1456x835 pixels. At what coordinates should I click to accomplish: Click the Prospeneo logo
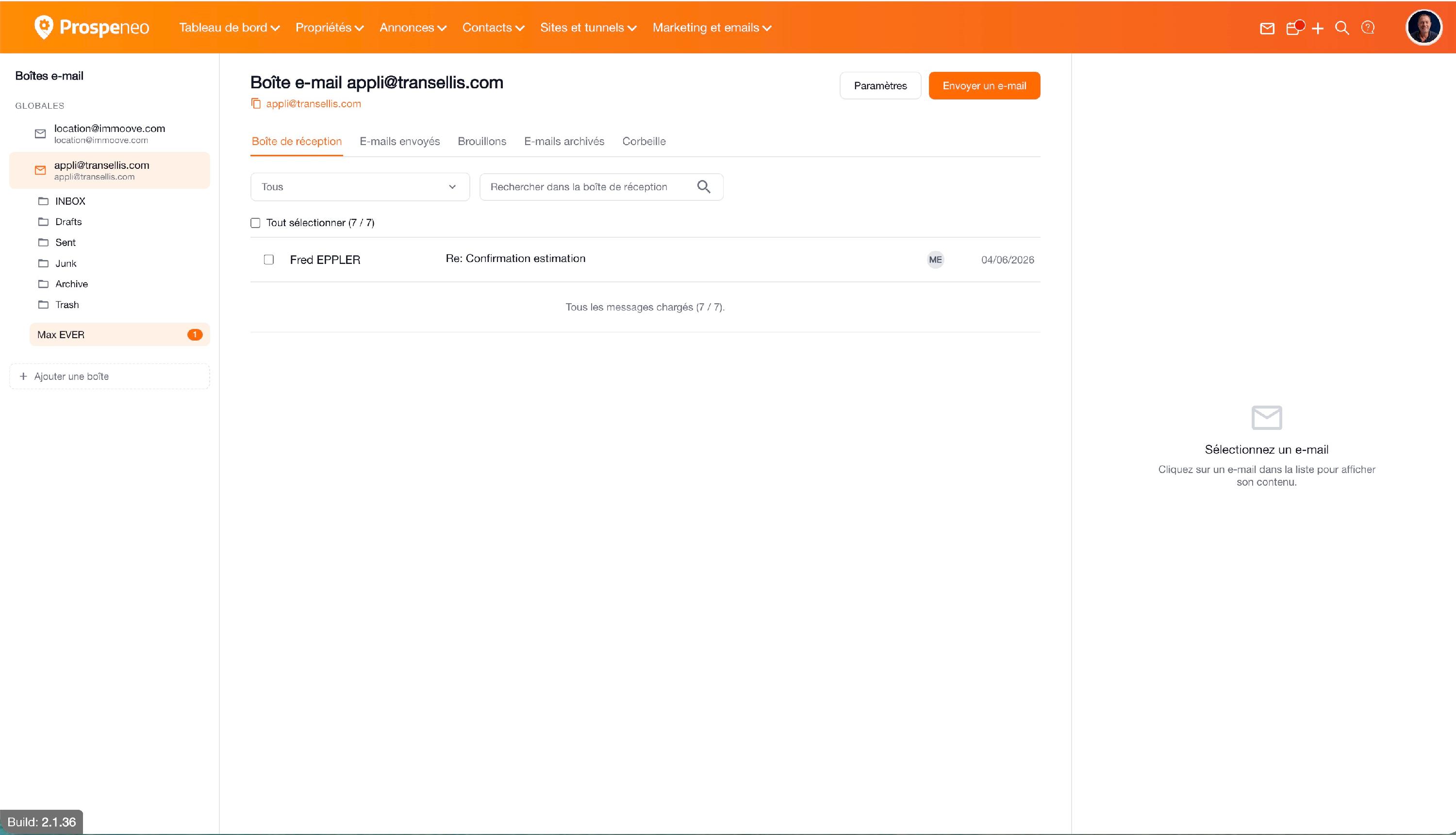click(91, 27)
